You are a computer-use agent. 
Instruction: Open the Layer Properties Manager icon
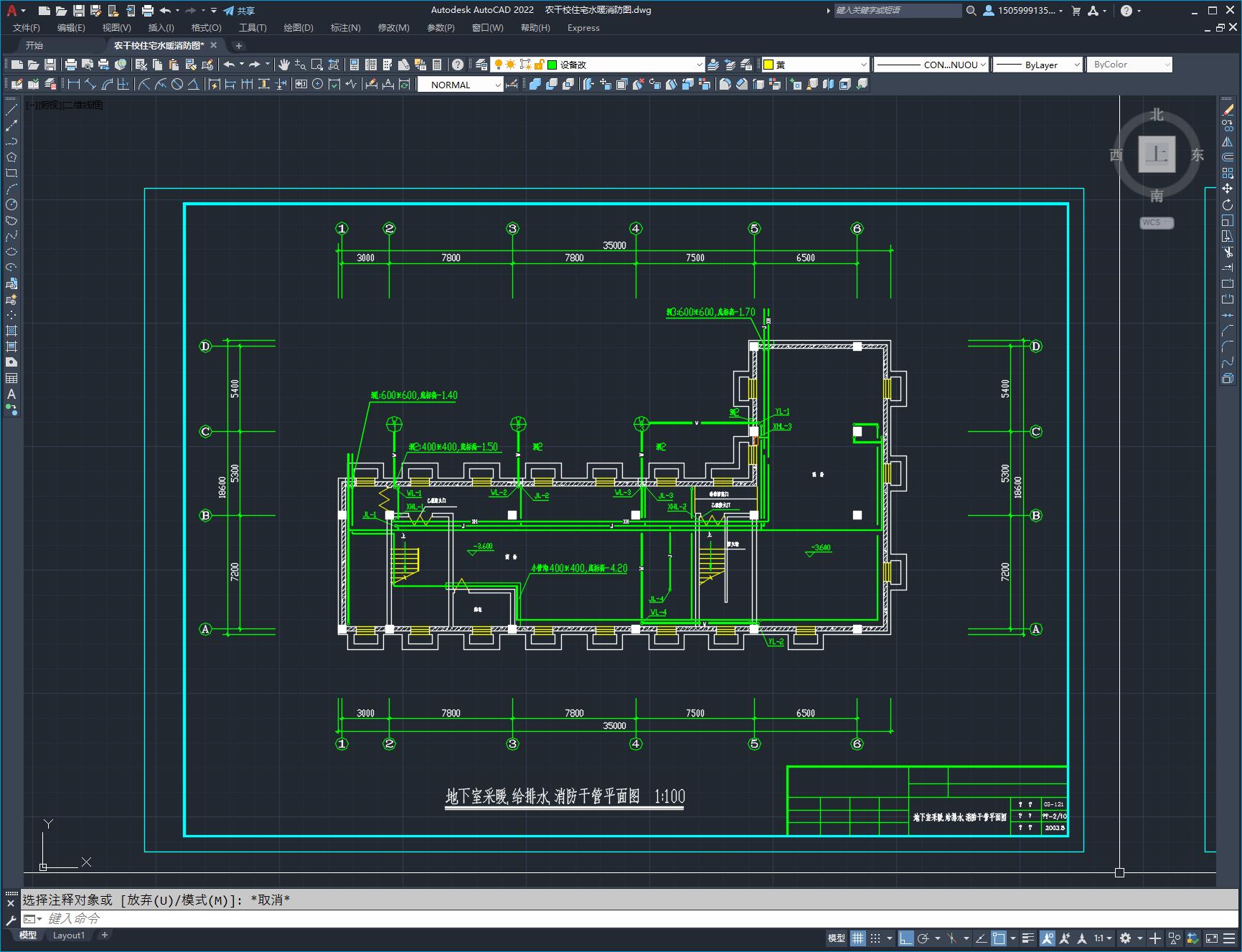coord(481,65)
